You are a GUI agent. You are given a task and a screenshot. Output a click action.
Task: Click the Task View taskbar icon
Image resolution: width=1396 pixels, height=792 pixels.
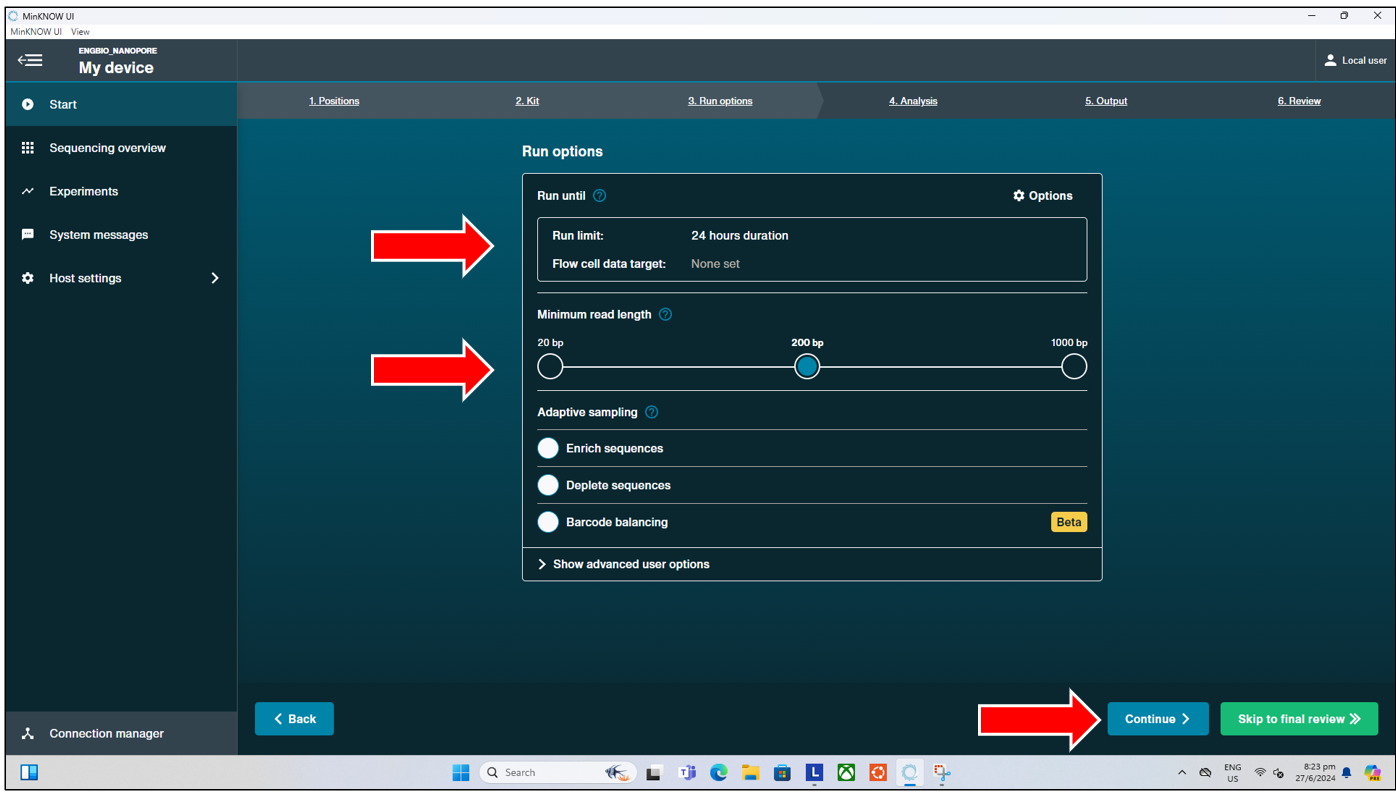coord(654,772)
